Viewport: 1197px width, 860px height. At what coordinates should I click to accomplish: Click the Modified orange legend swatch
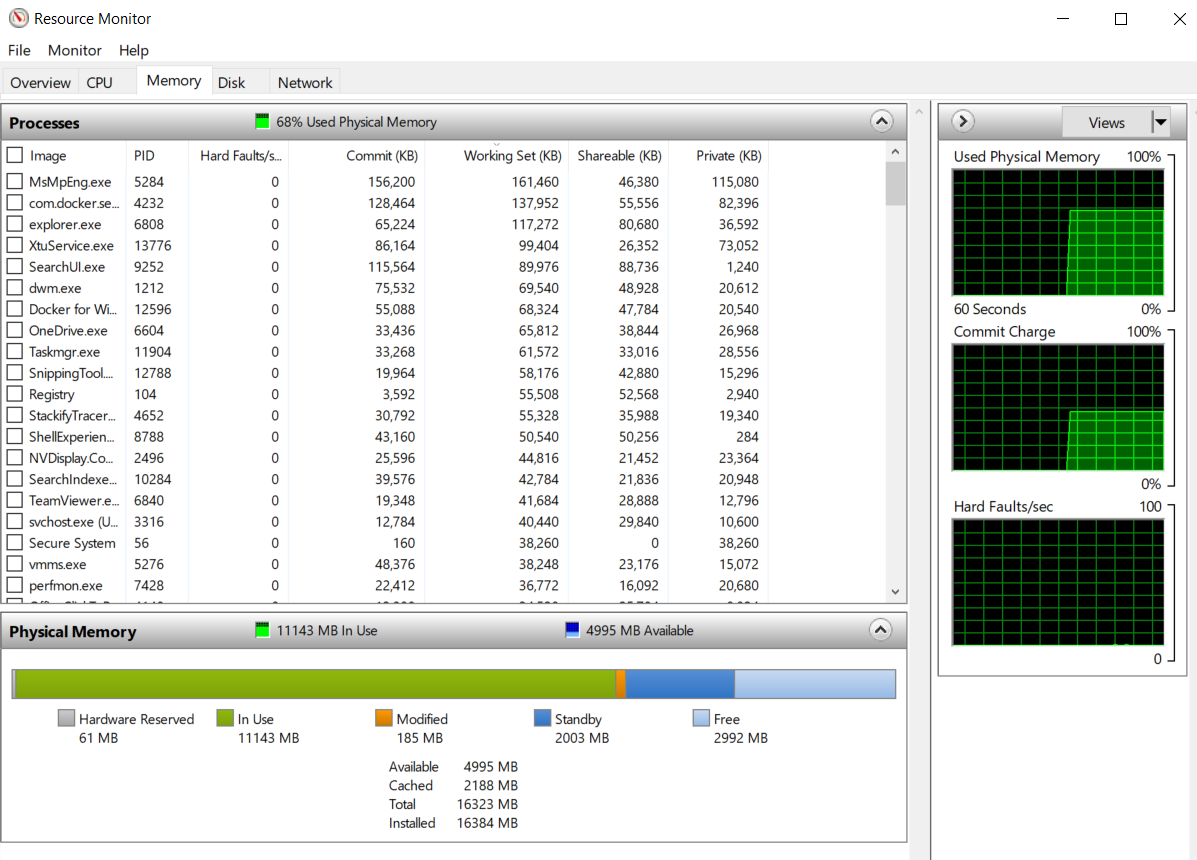[384, 718]
